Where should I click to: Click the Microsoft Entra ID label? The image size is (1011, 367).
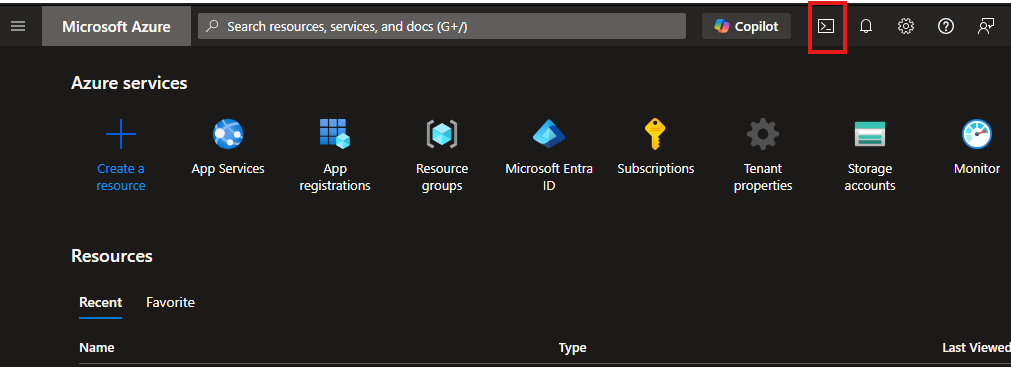pyautogui.click(x=549, y=177)
